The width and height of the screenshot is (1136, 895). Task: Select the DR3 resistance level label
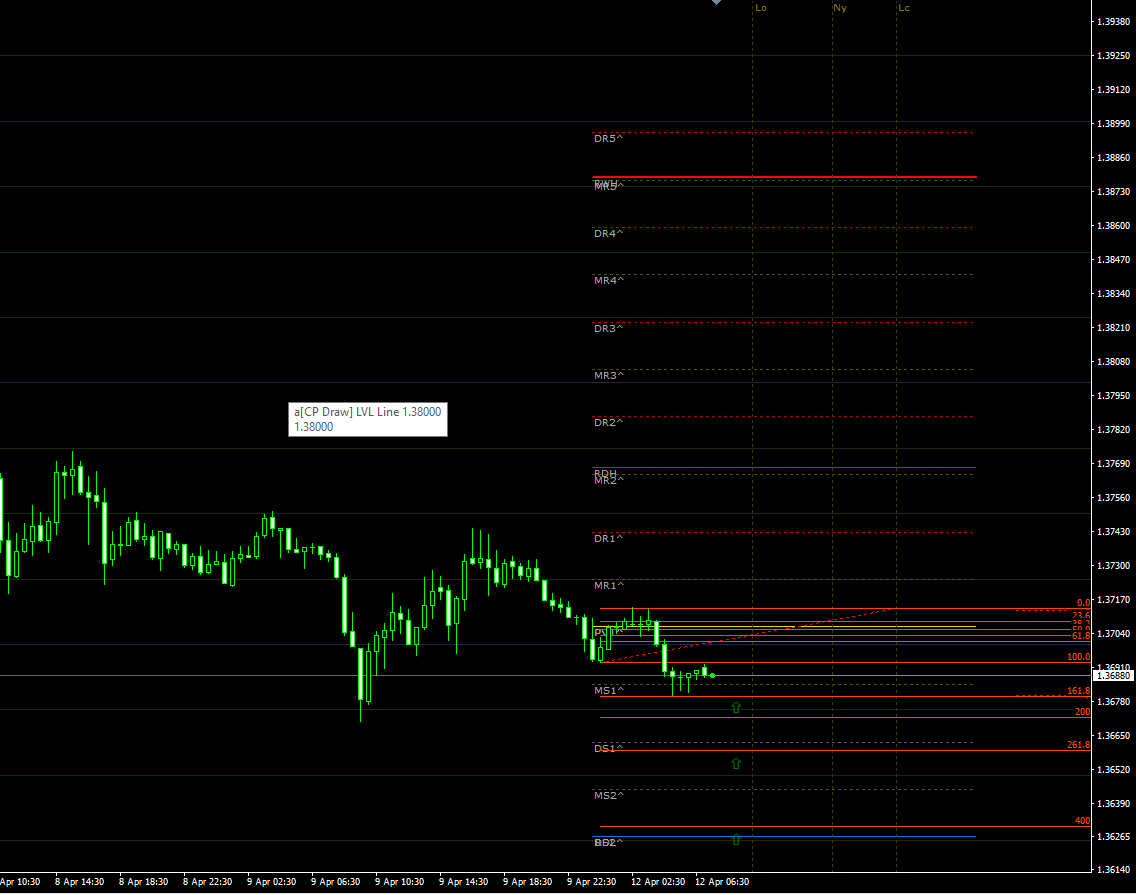(x=608, y=328)
